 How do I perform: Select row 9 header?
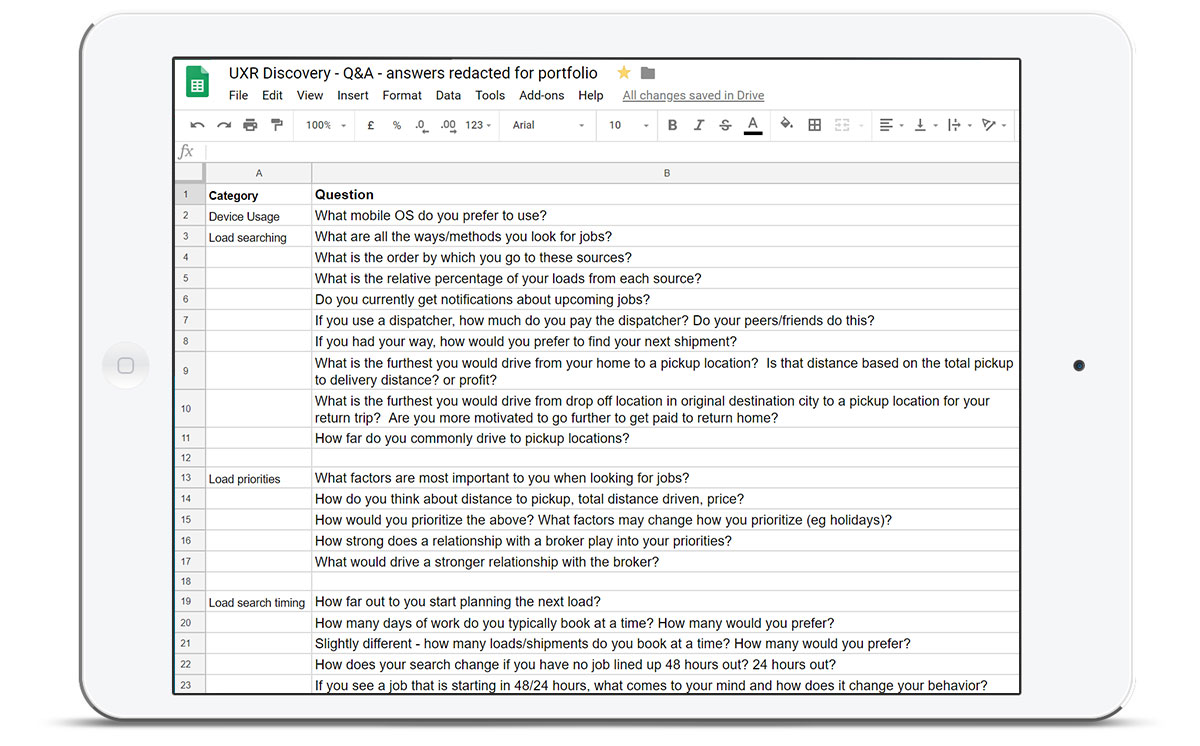pos(190,371)
